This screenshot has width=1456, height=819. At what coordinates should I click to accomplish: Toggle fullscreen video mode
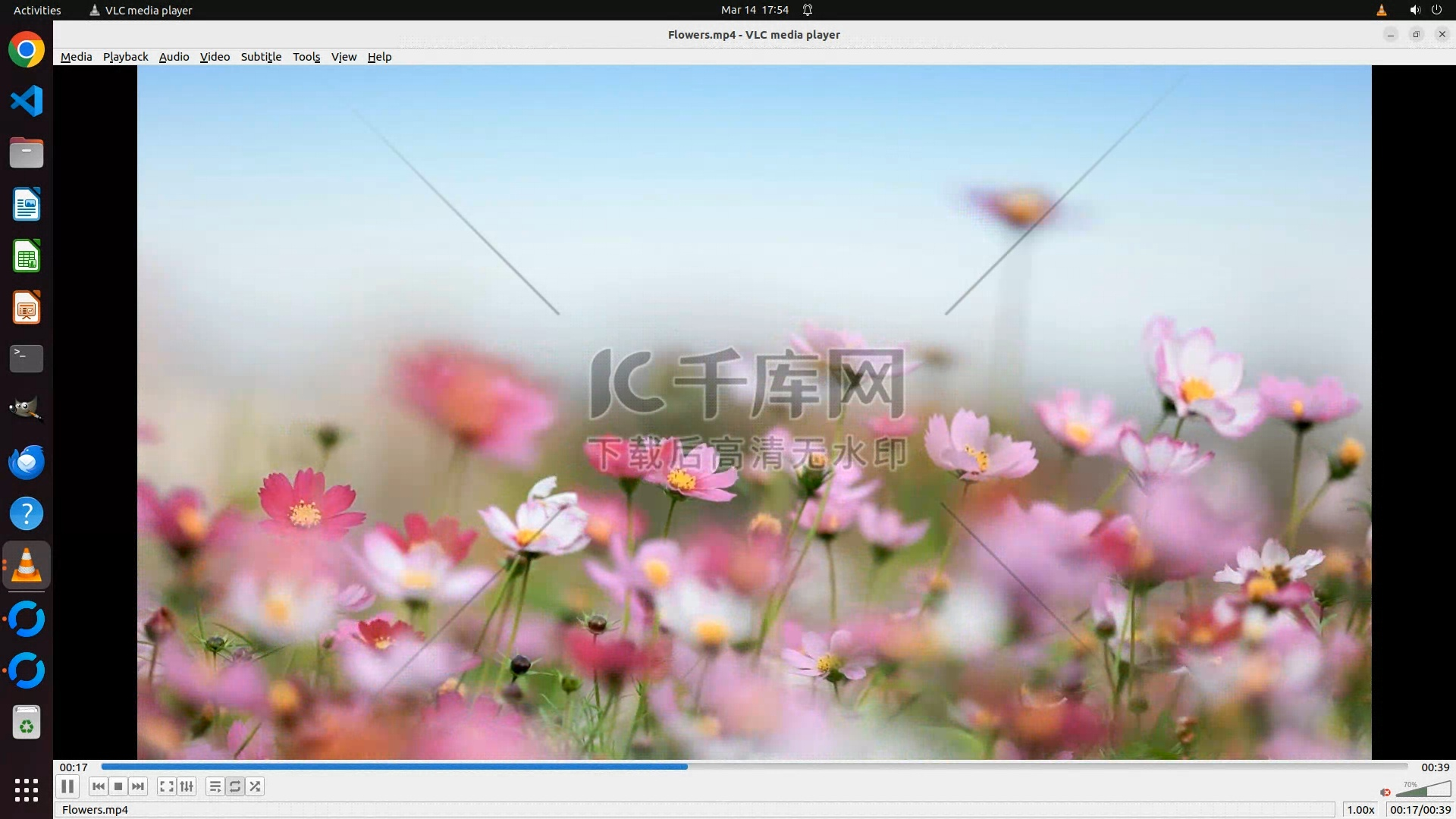click(x=167, y=786)
